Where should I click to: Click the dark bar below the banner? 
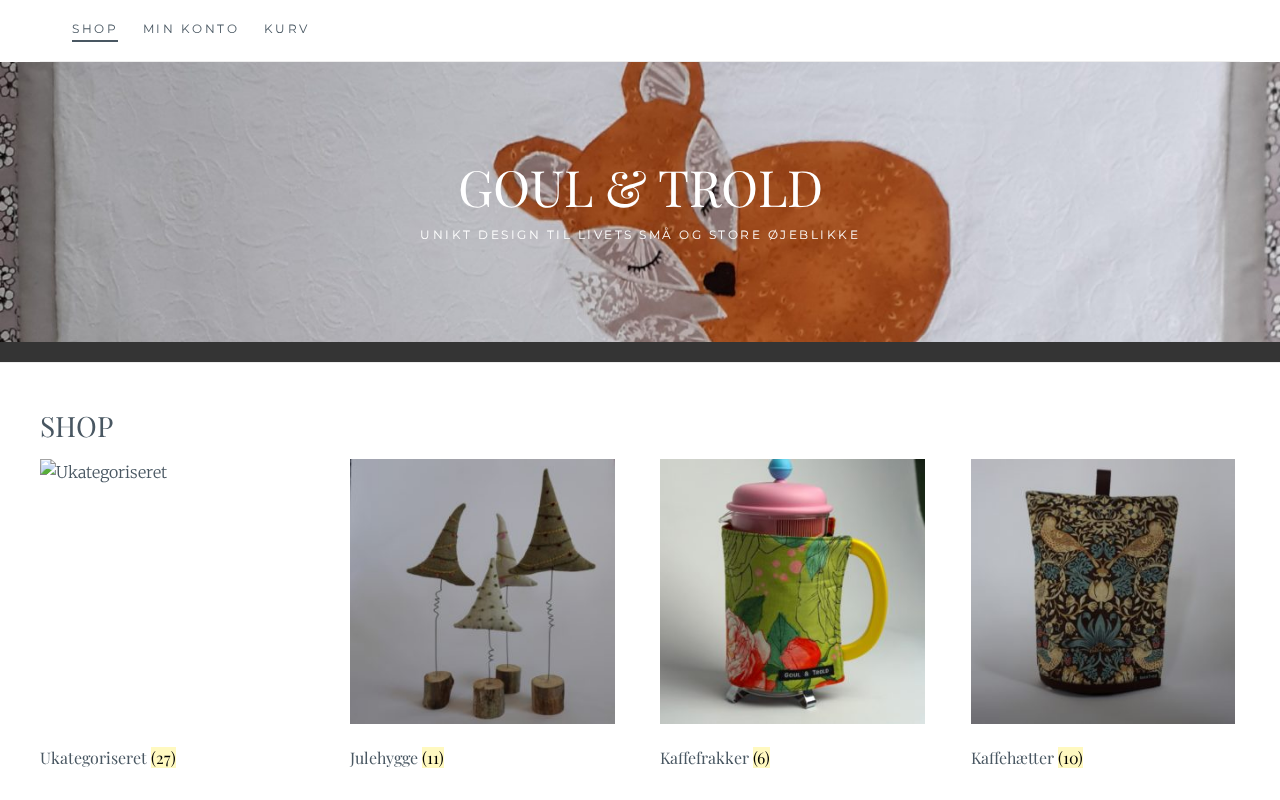coord(640,352)
